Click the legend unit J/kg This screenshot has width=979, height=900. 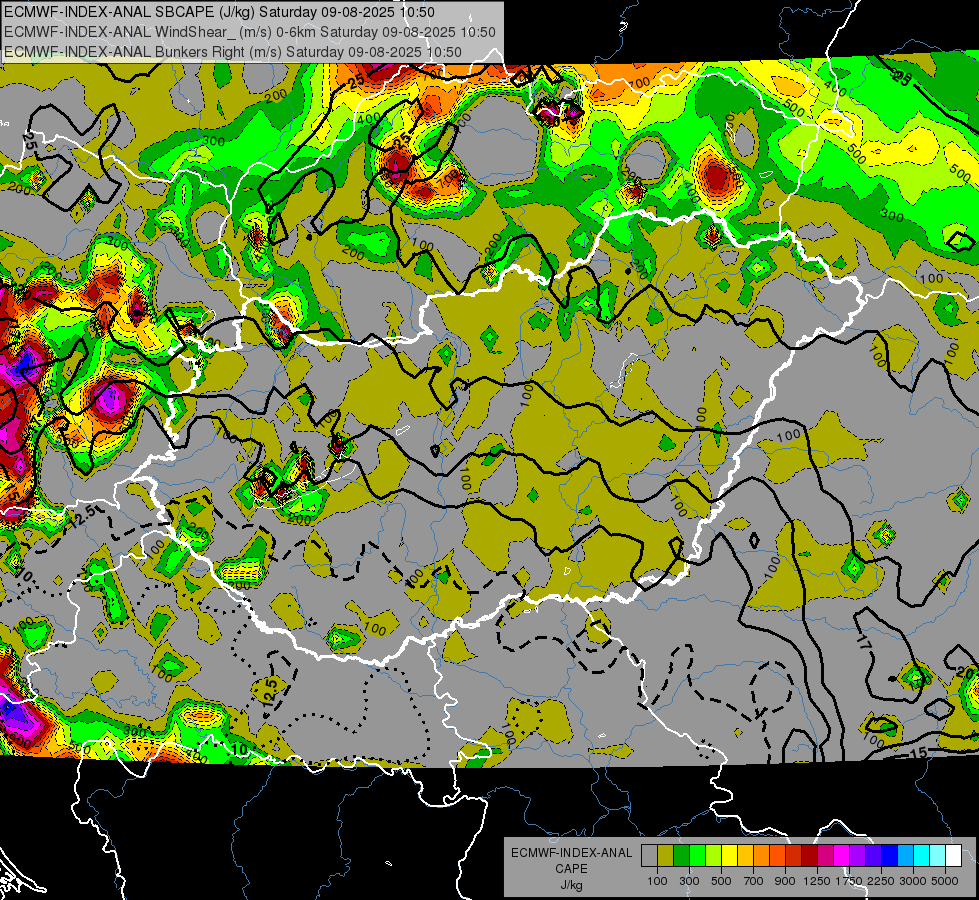click(571, 885)
